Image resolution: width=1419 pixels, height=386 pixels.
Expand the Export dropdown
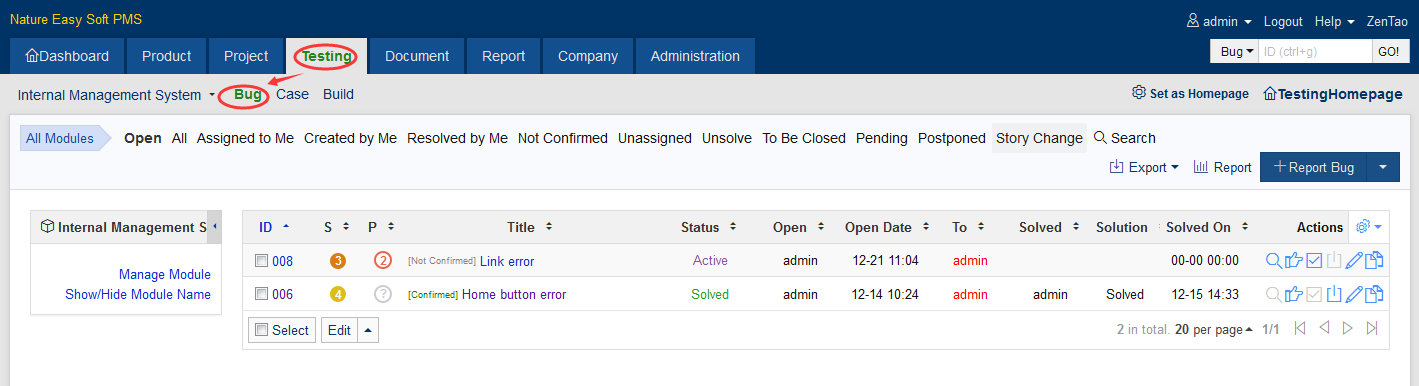pyautogui.click(x=1144, y=167)
